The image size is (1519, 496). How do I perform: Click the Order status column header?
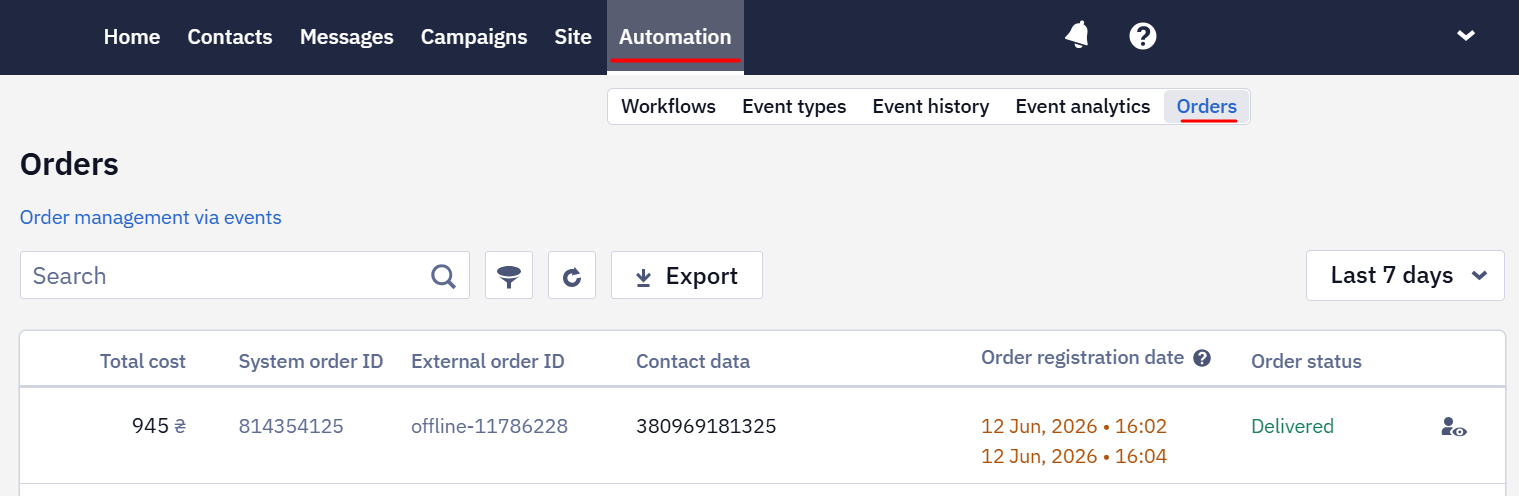pyautogui.click(x=1306, y=362)
